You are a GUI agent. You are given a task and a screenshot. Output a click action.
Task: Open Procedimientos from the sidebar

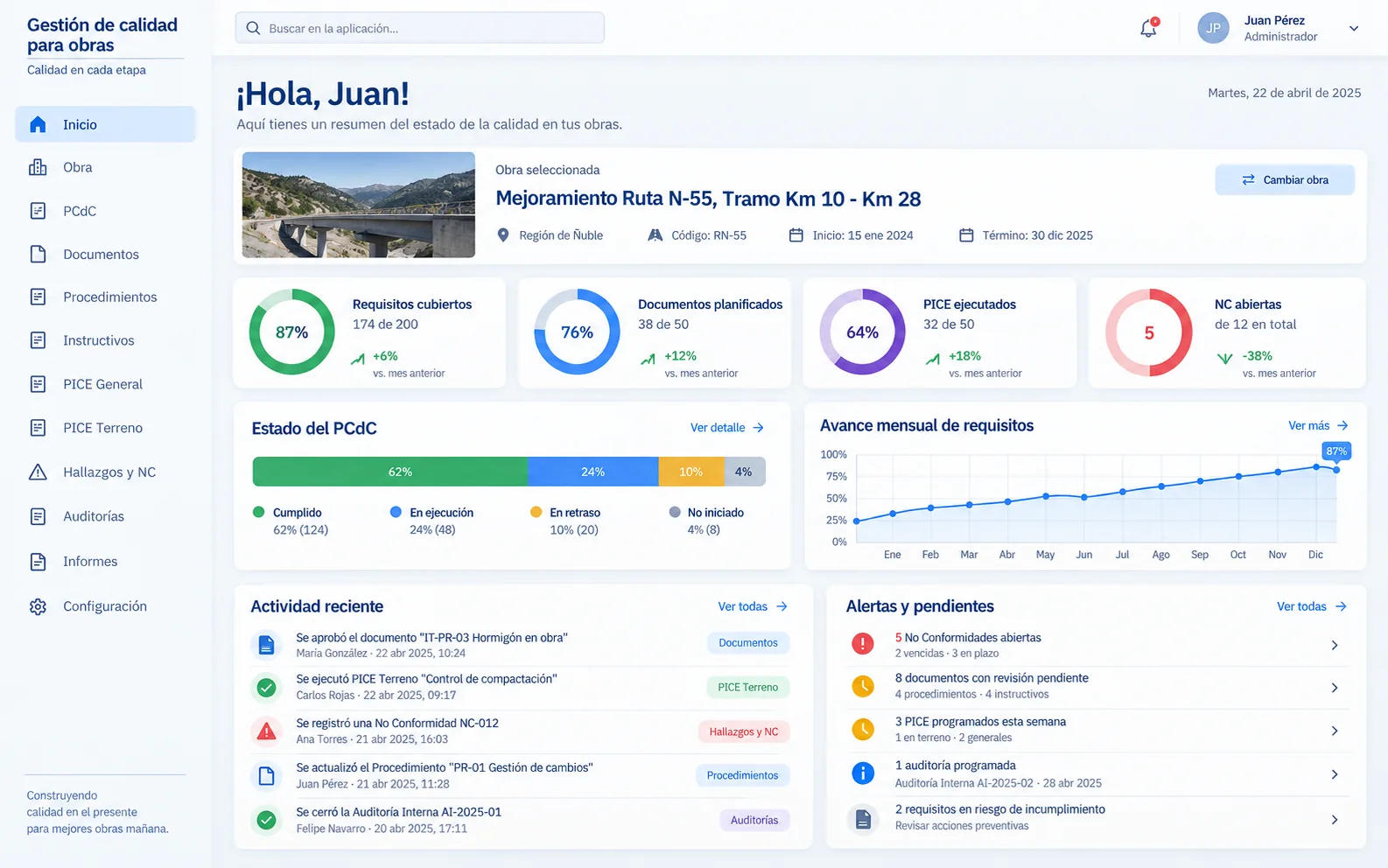coord(105,297)
